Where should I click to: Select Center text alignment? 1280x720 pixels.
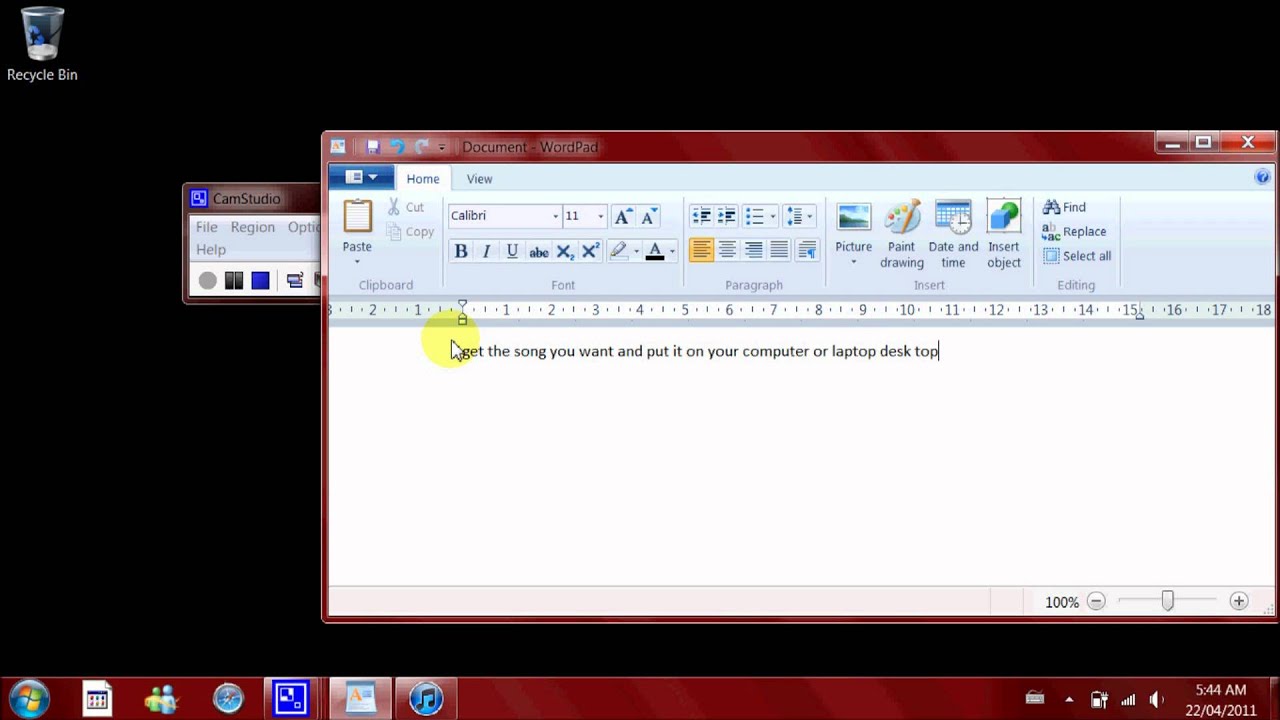point(727,250)
